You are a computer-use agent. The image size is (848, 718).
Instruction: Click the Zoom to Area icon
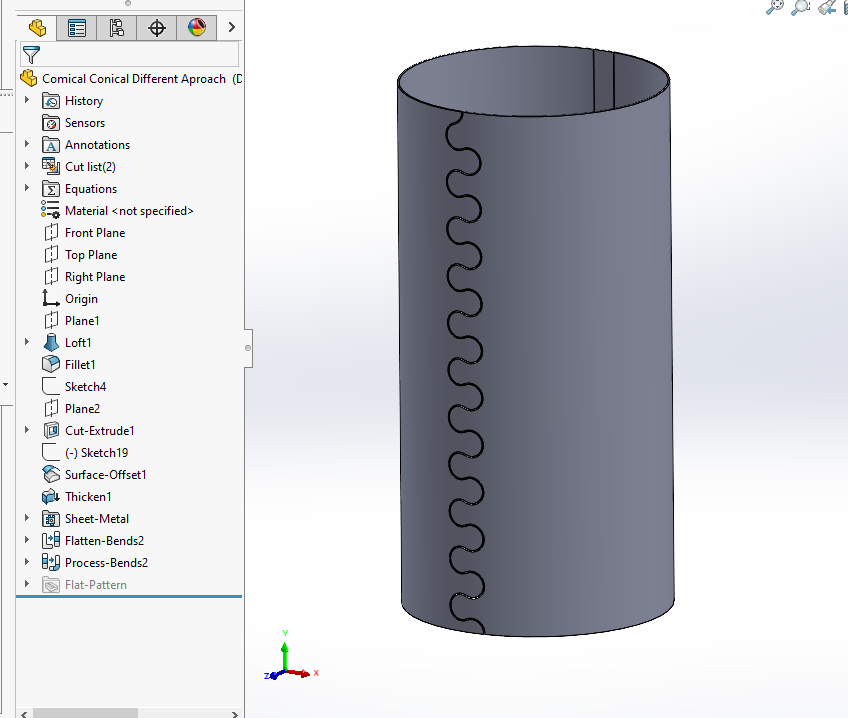[800, 8]
